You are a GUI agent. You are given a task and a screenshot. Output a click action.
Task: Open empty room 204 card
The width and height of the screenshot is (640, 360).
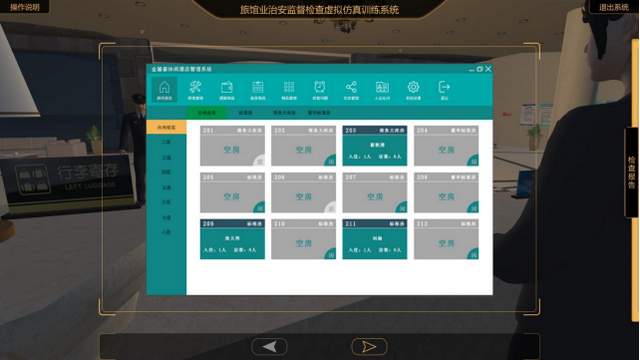click(x=446, y=146)
